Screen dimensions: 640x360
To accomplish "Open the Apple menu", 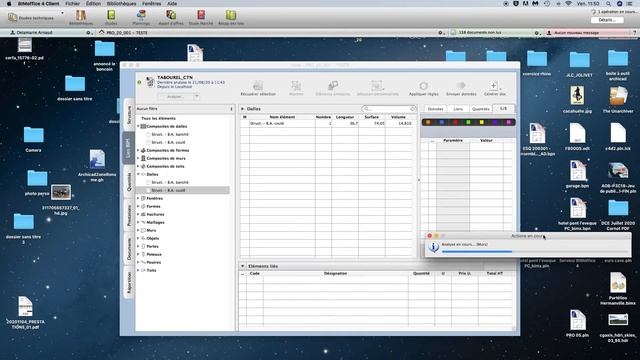I will (x=9, y=4).
